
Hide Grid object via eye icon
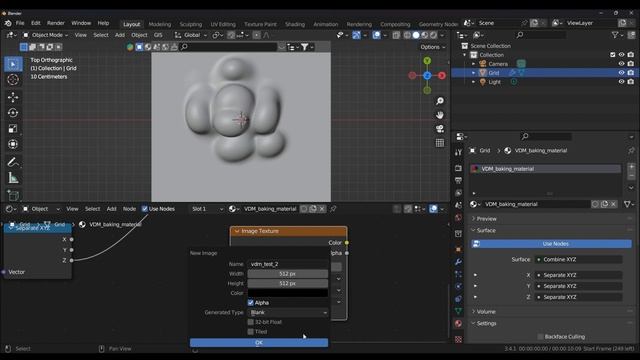tap(621, 73)
